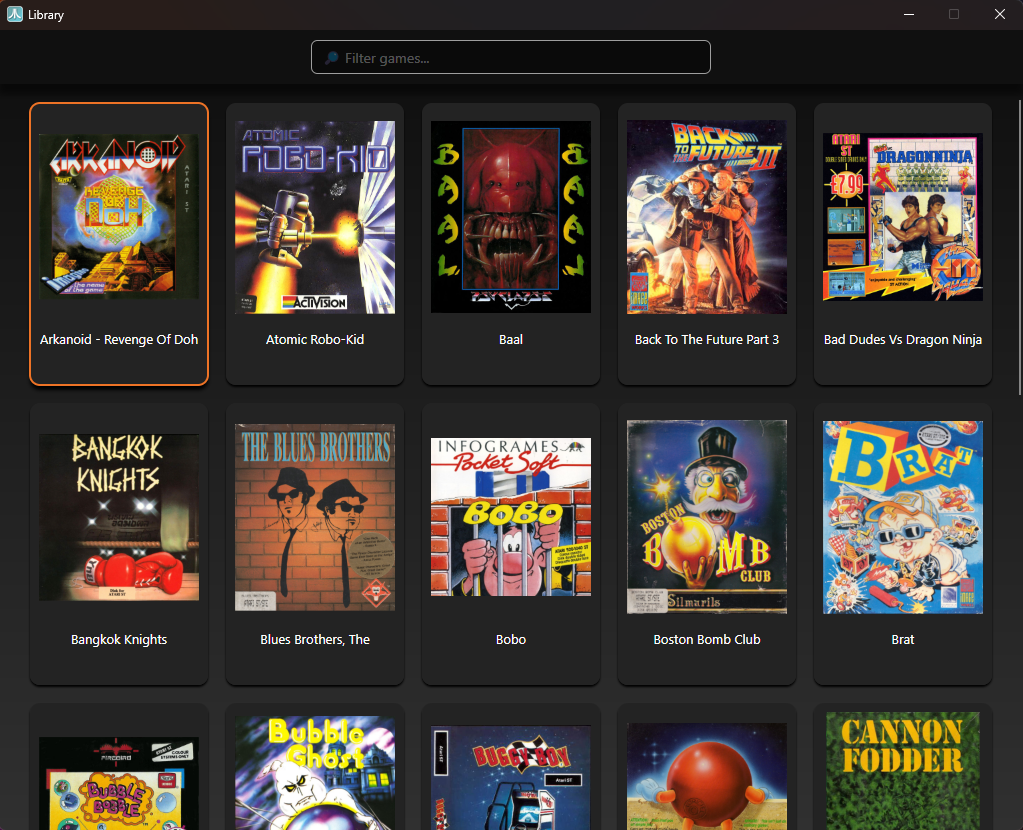Select the red ball game cover
1023x830 pixels.
click(x=707, y=776)
